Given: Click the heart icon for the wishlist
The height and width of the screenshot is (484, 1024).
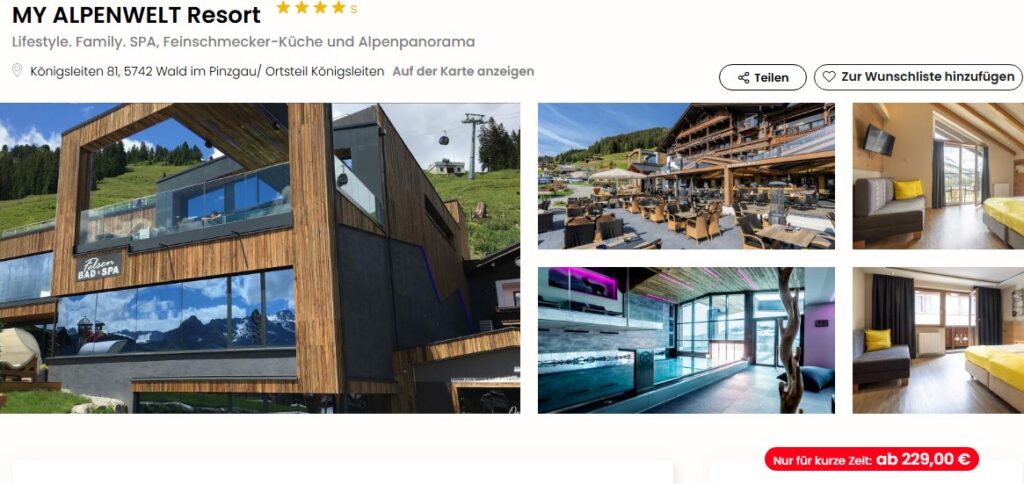Looking at the screenshot, I should (x=829, y=77).
